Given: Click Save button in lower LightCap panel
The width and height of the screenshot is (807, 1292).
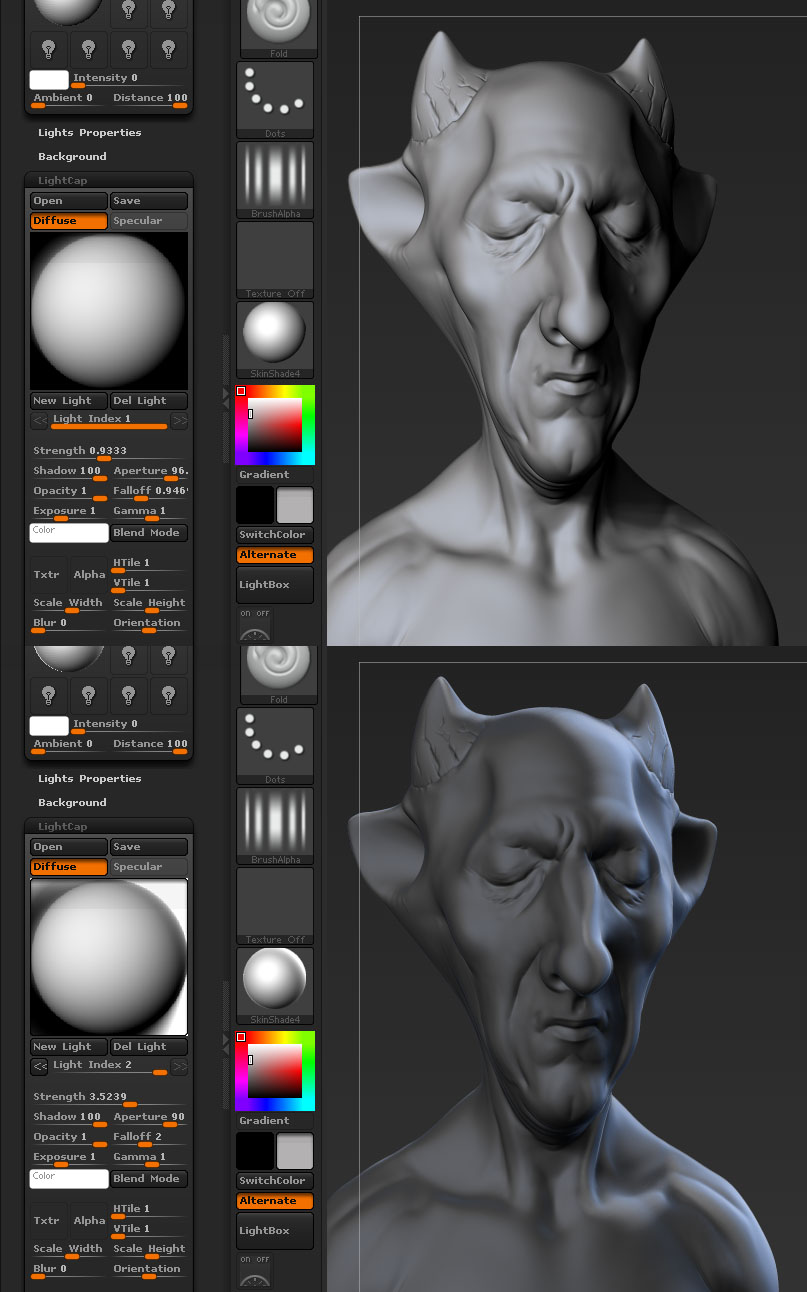Looking at the screenshot, I should 149,847.
